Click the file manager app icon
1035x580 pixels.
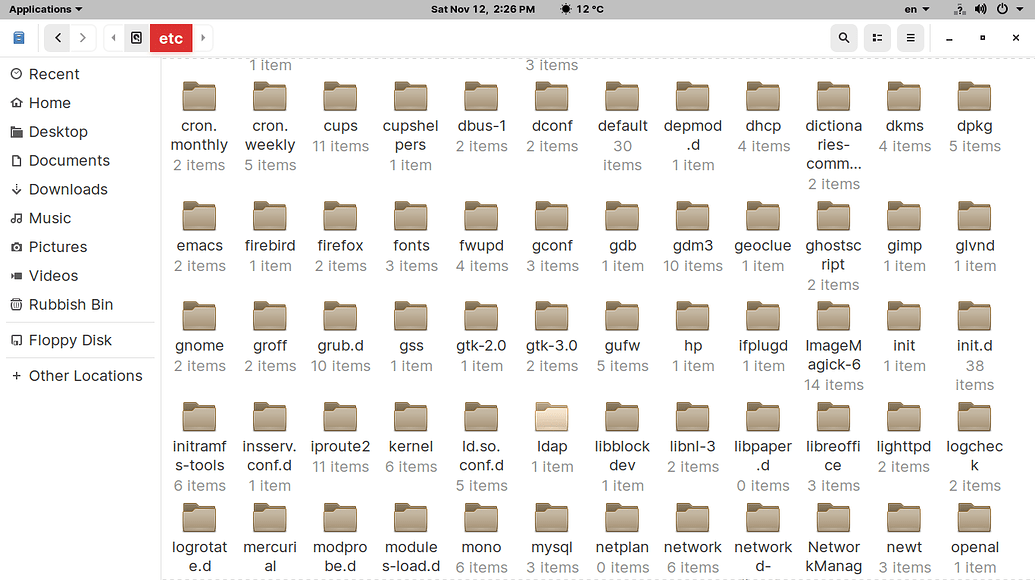click(x=19, y=38)
